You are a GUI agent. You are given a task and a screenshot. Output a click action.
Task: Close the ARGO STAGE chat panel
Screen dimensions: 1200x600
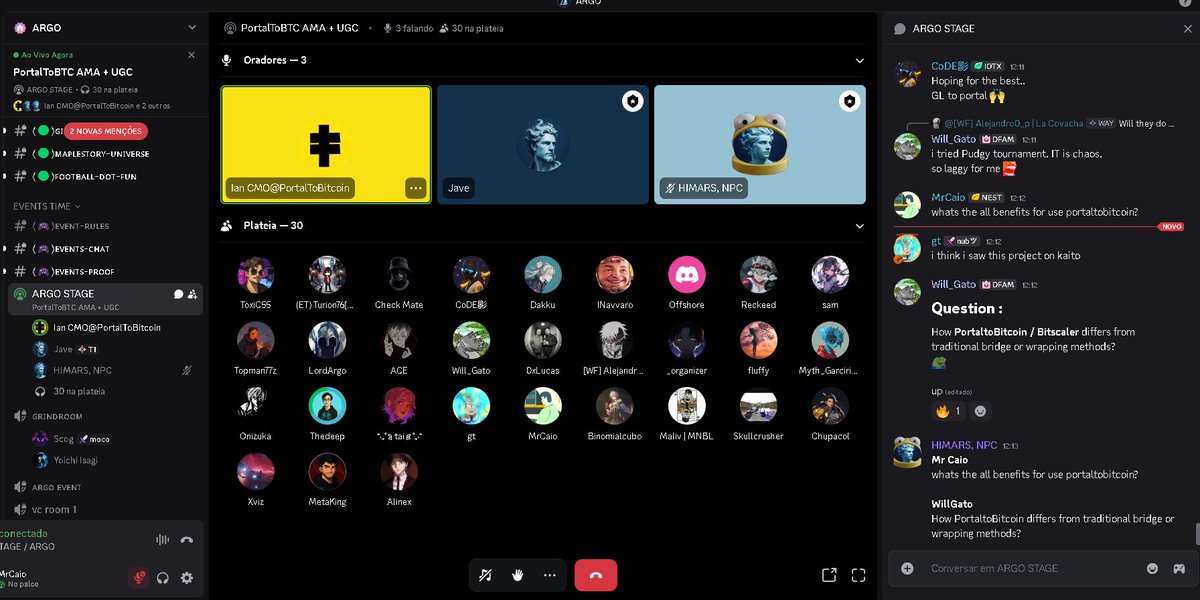[x=1187, y=29]
